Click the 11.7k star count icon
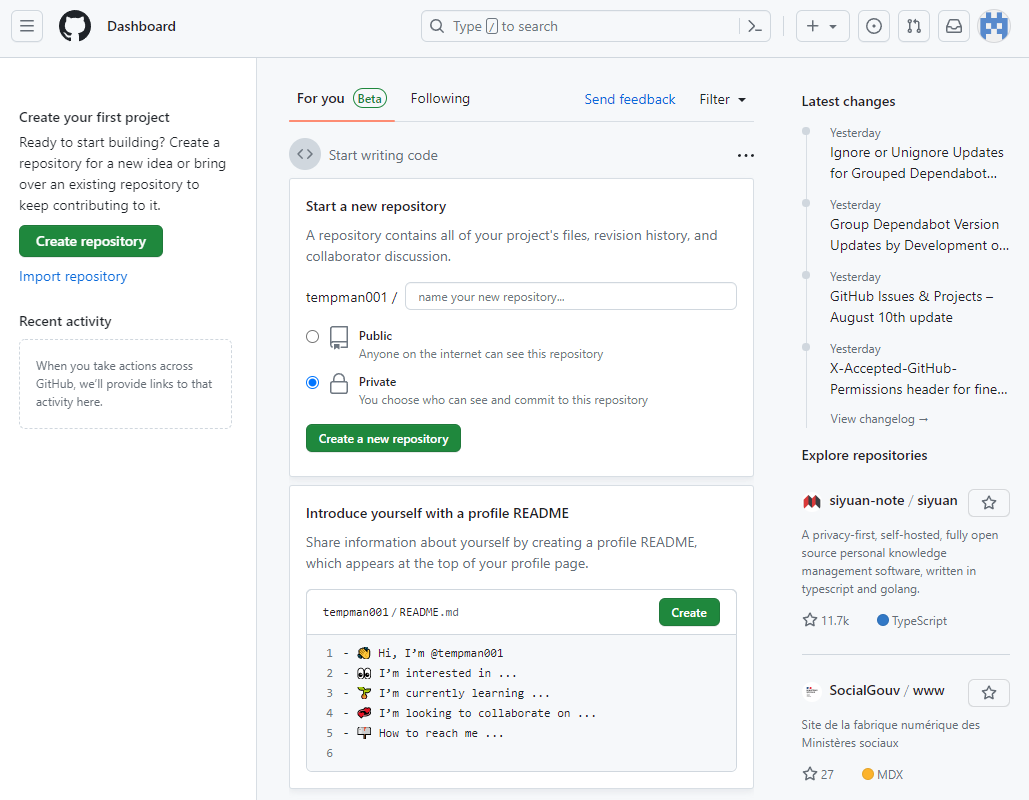Screen dimensions: 1029x800 tap(810, 620)
